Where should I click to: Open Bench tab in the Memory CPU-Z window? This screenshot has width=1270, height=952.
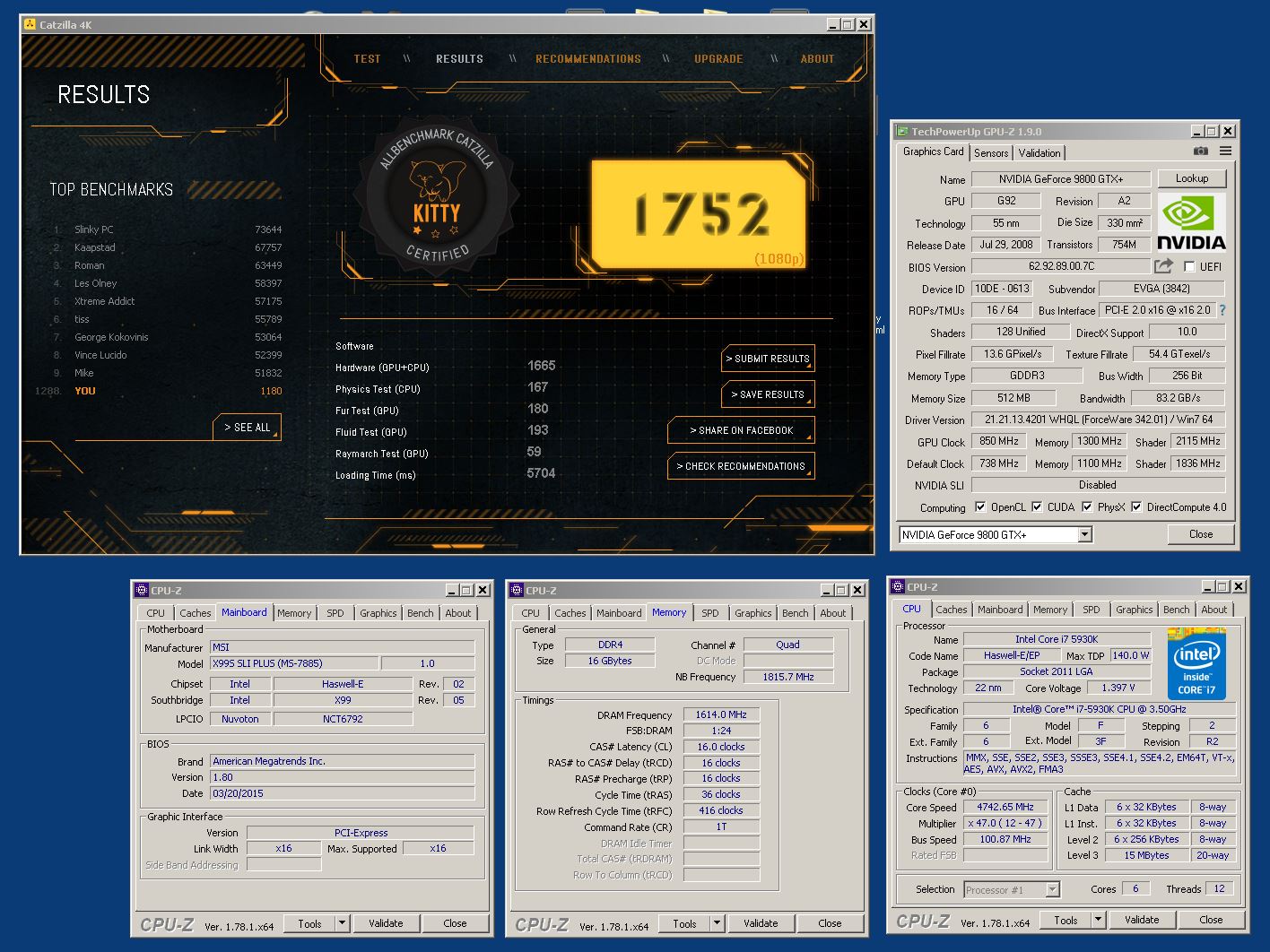click(795, 613)
